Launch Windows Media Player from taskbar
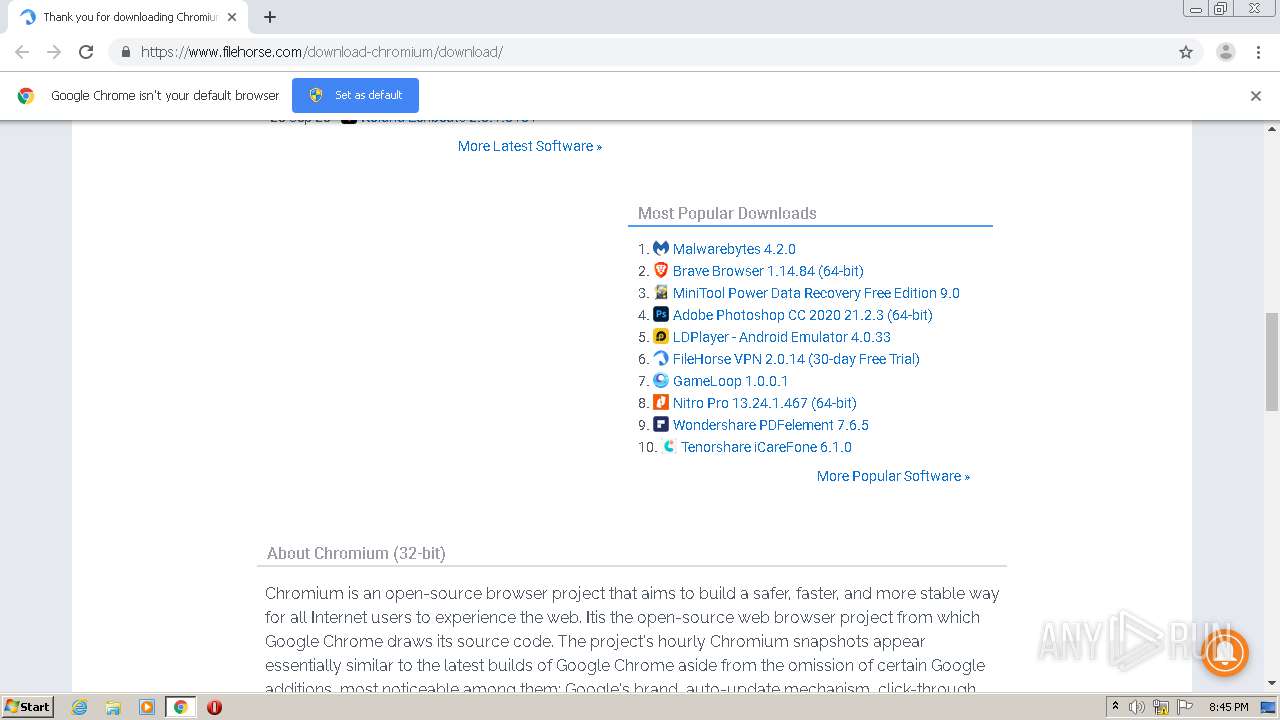This screenshot has height=720, width=1280. coord(147,707)
